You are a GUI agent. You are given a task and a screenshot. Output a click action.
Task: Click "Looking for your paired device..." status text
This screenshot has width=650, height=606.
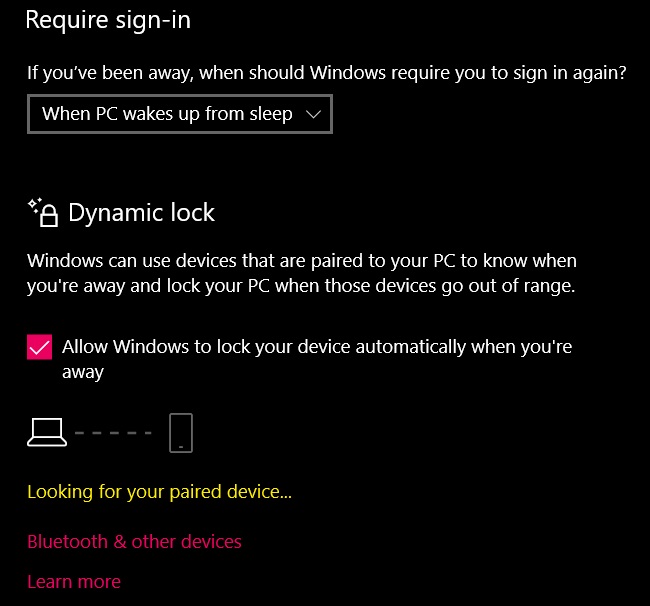(159, 492)
